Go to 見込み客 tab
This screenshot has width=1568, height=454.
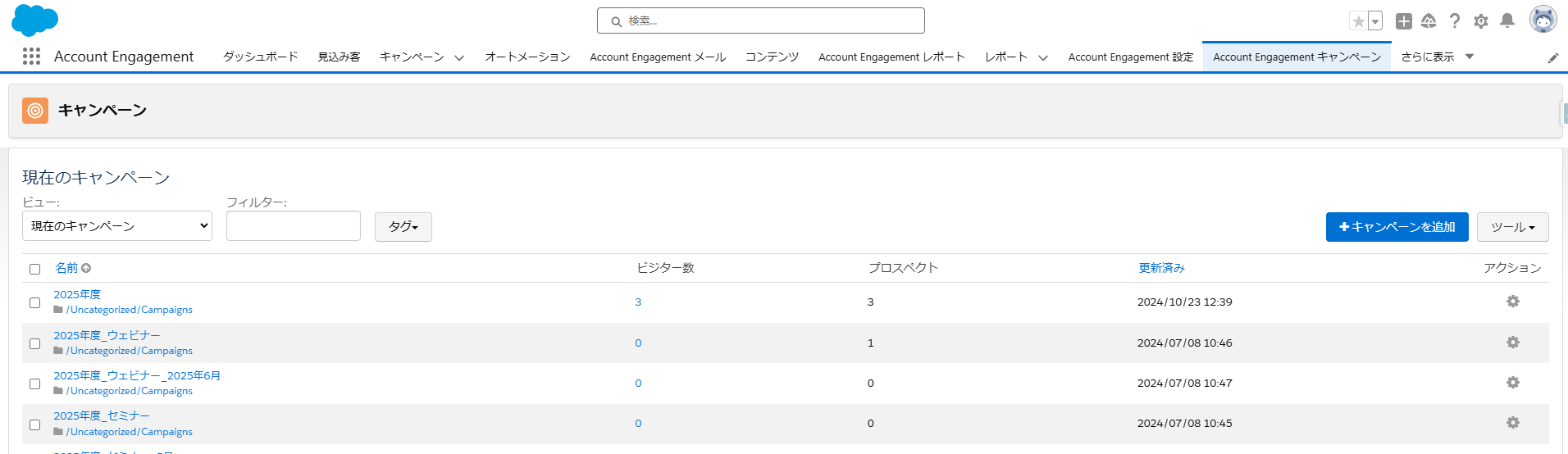coord(340,57)
